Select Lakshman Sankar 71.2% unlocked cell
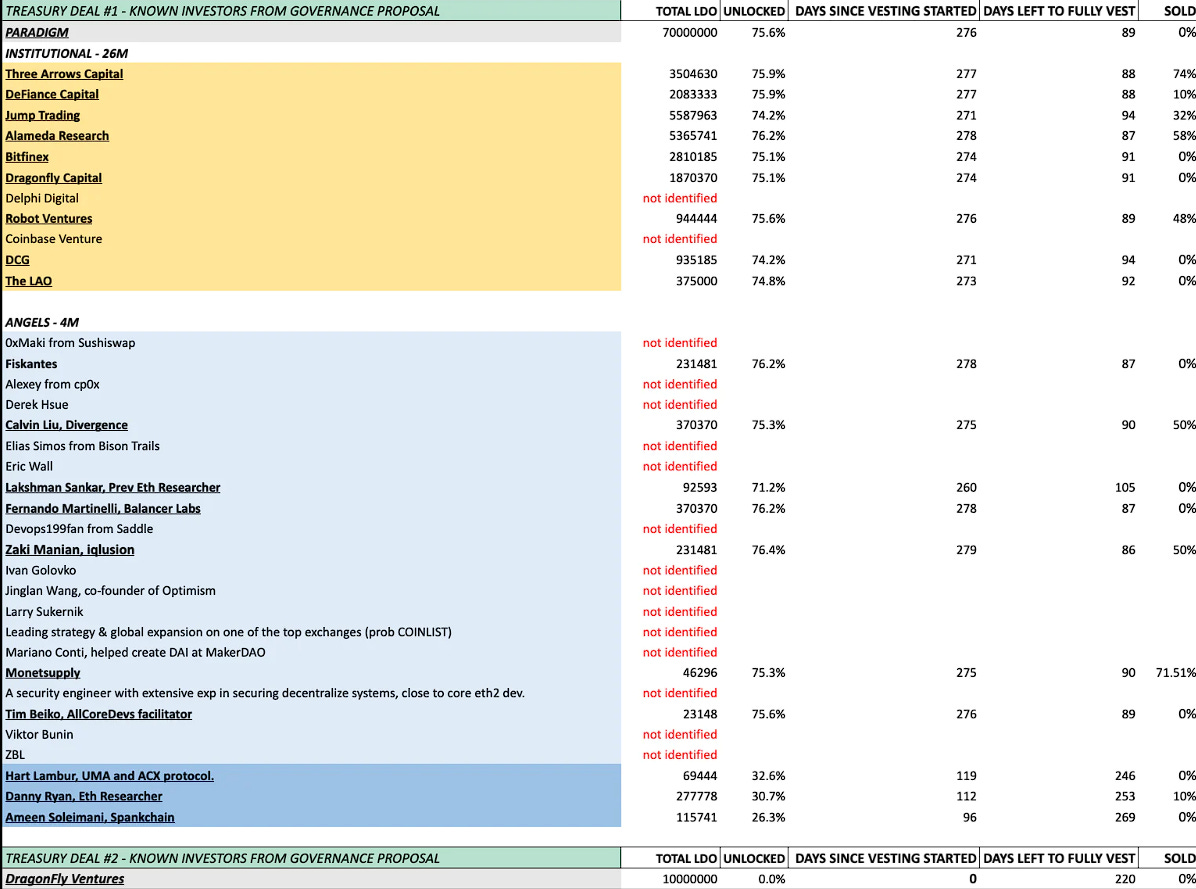 (768, 487)
